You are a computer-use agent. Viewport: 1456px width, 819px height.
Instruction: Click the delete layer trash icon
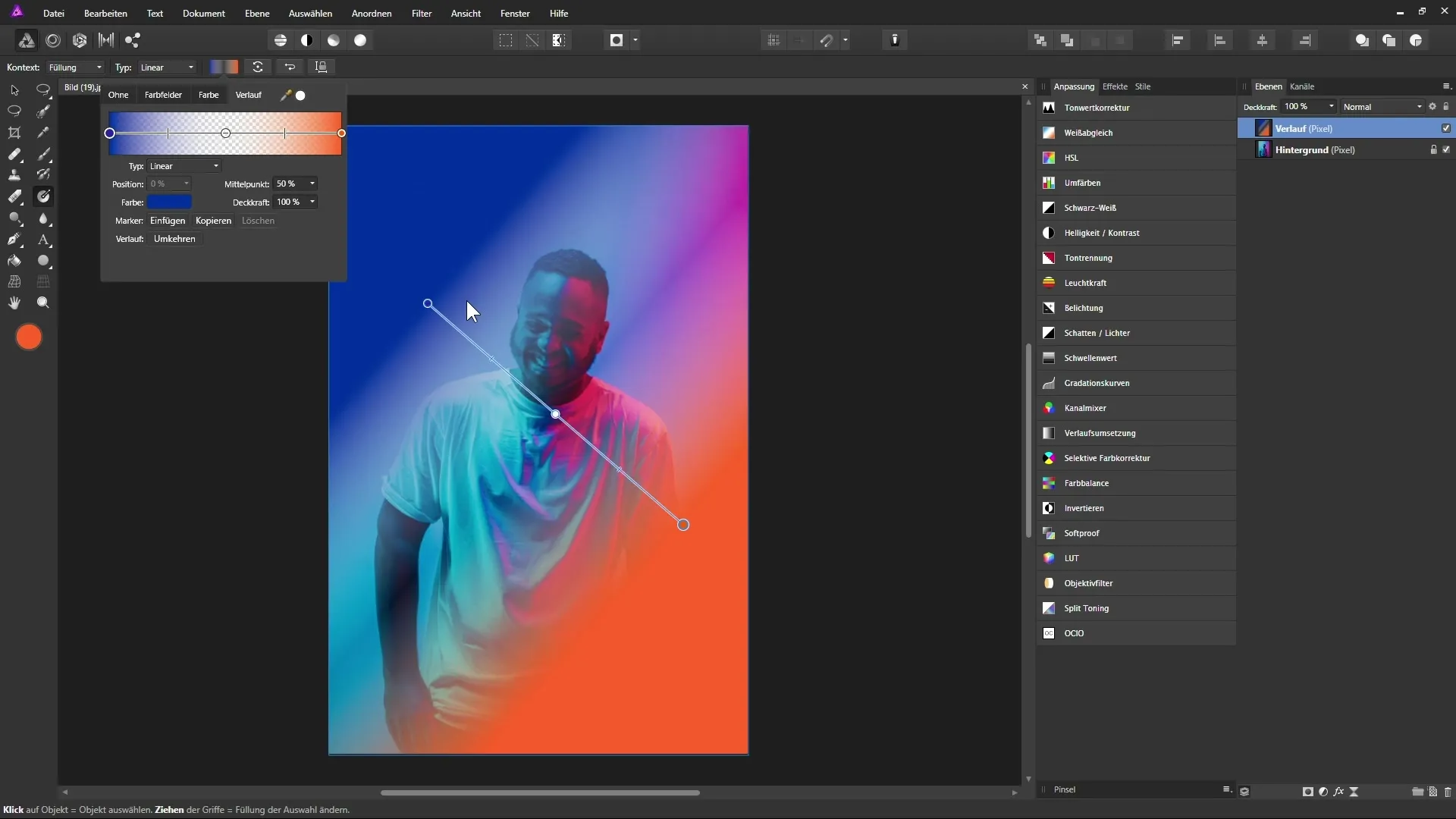[1448, 792]
